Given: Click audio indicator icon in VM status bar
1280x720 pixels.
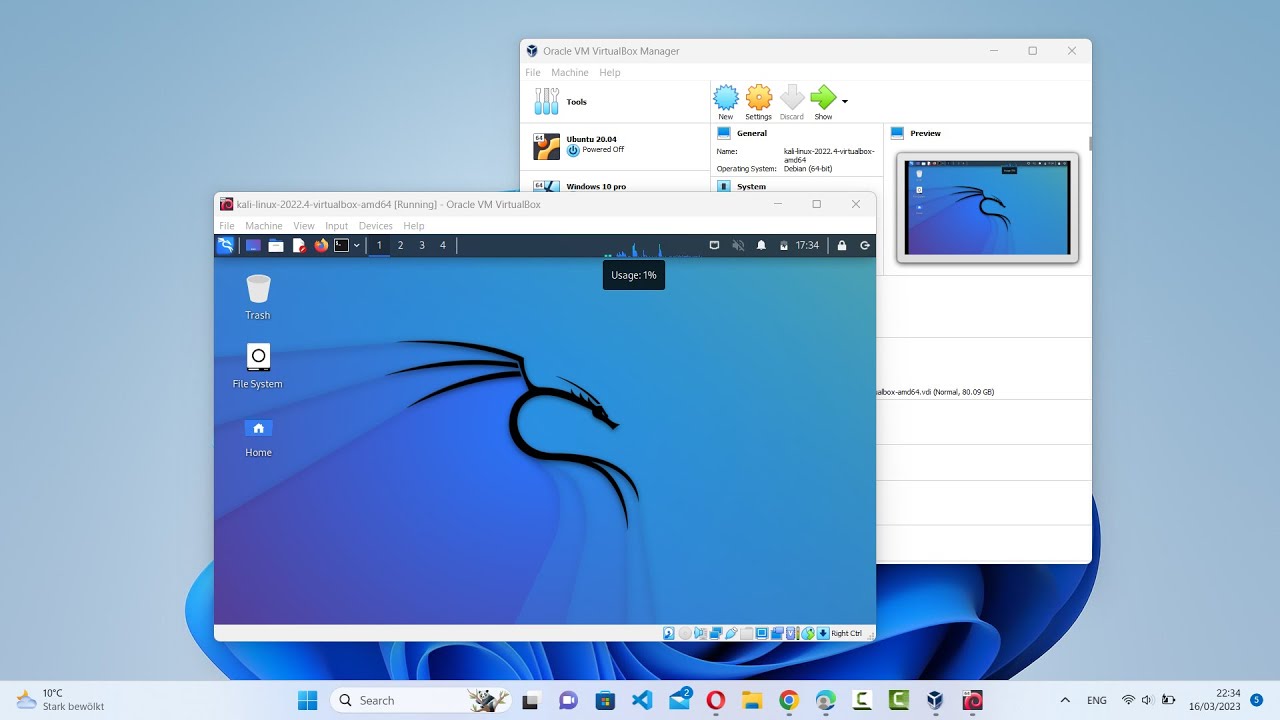Looking at the screenshot, I should tap(700, 633).
